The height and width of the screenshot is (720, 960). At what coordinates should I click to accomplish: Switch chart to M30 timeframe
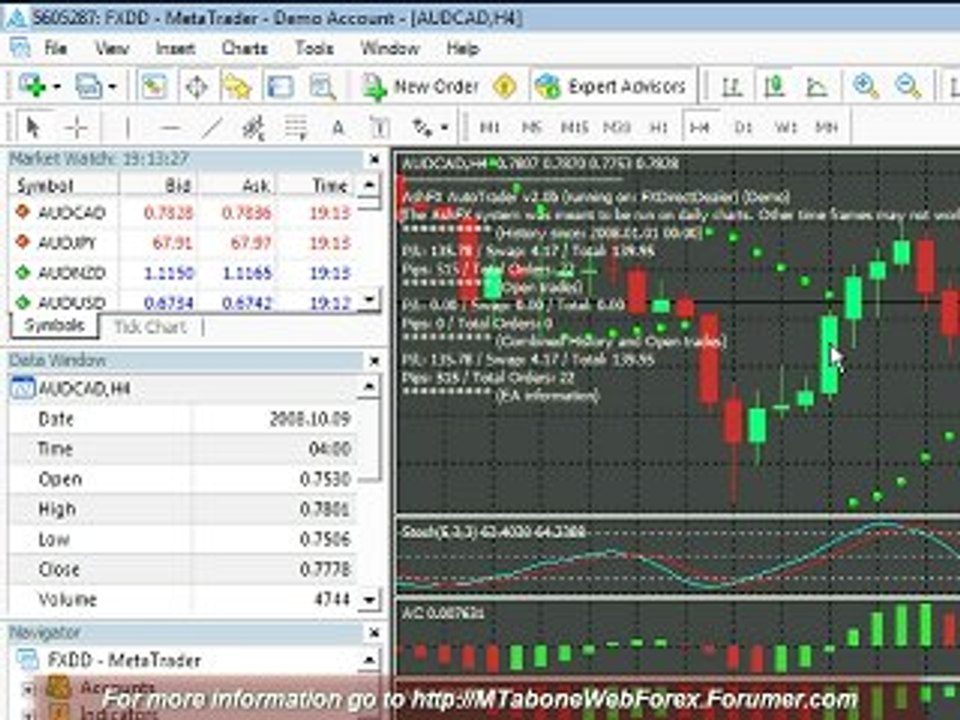point(617,127)
